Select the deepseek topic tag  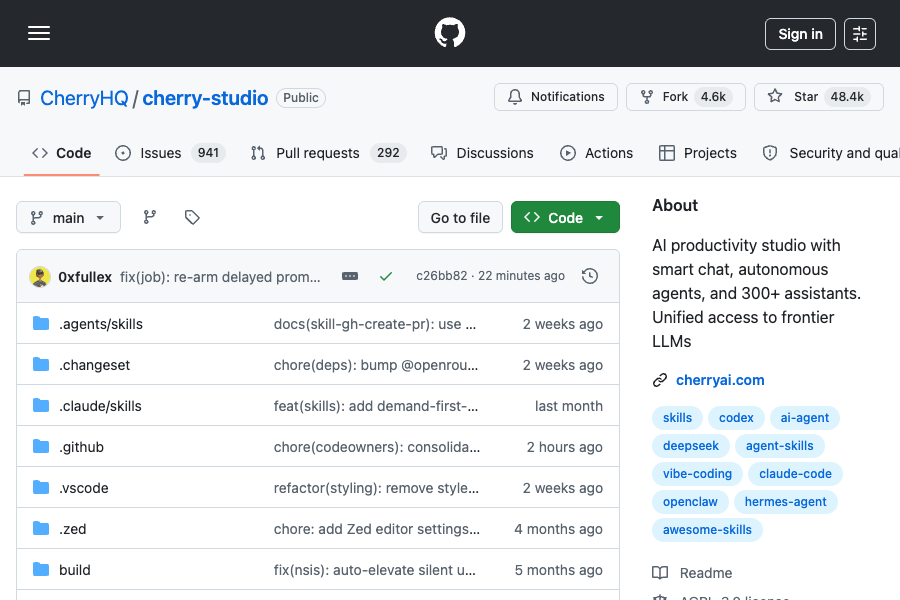690,446
